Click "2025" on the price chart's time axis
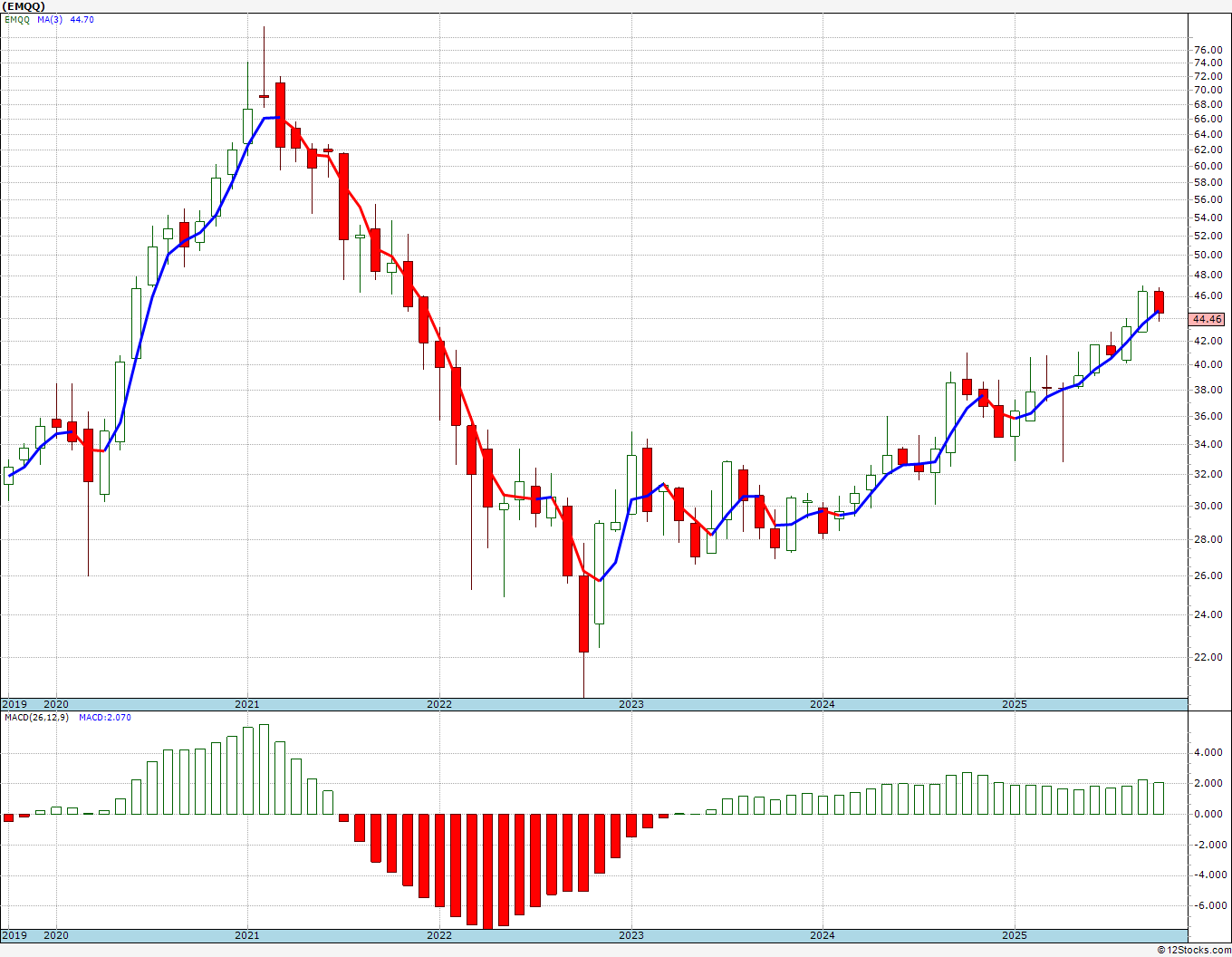The image size is (1232, 957). pyautogui.click(x=1015, y=704)
